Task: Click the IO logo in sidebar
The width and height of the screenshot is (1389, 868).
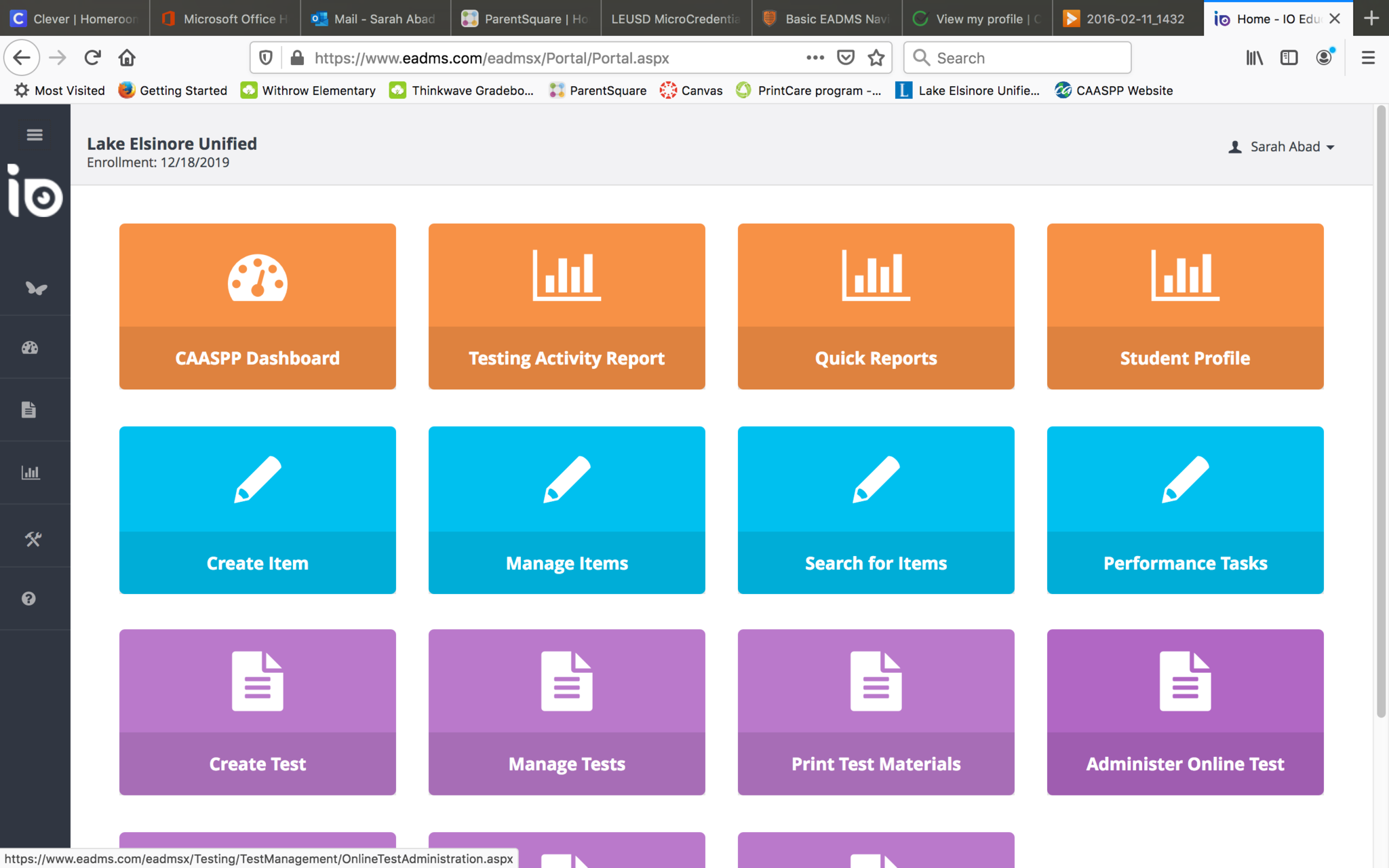Action: pos(35,192)
